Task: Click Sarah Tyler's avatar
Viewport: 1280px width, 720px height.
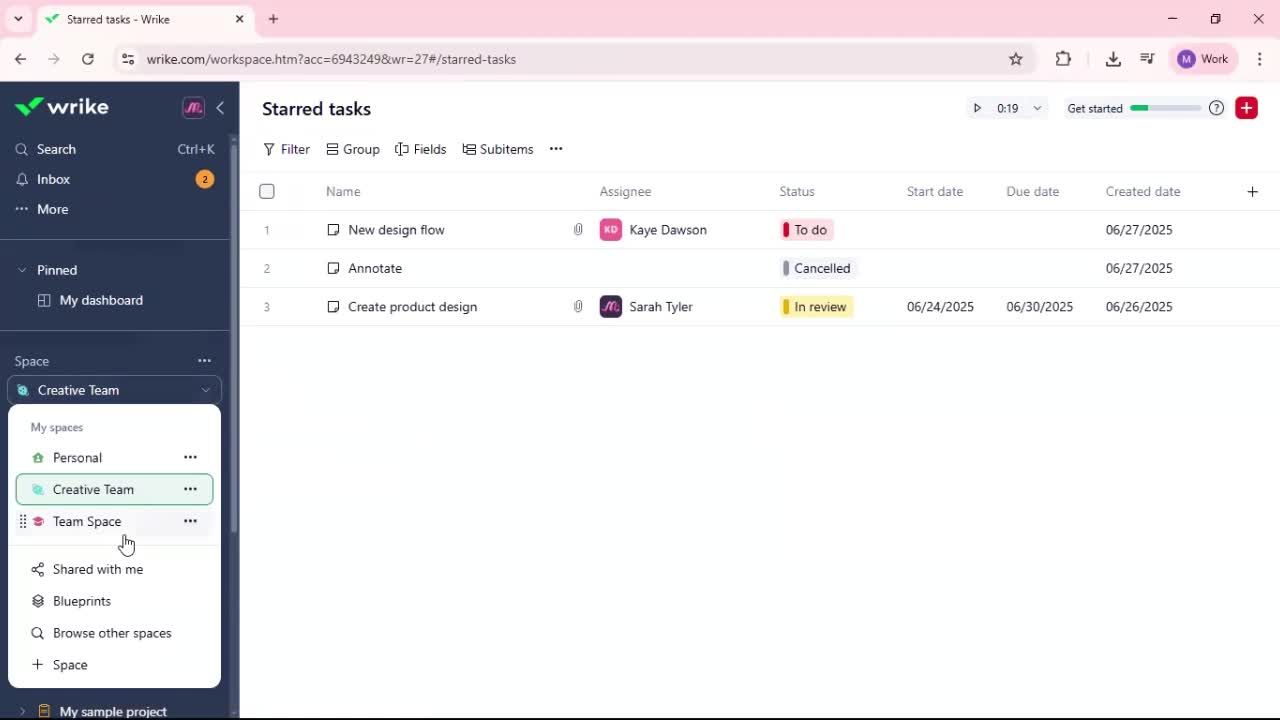Action: tap(610, 307)
